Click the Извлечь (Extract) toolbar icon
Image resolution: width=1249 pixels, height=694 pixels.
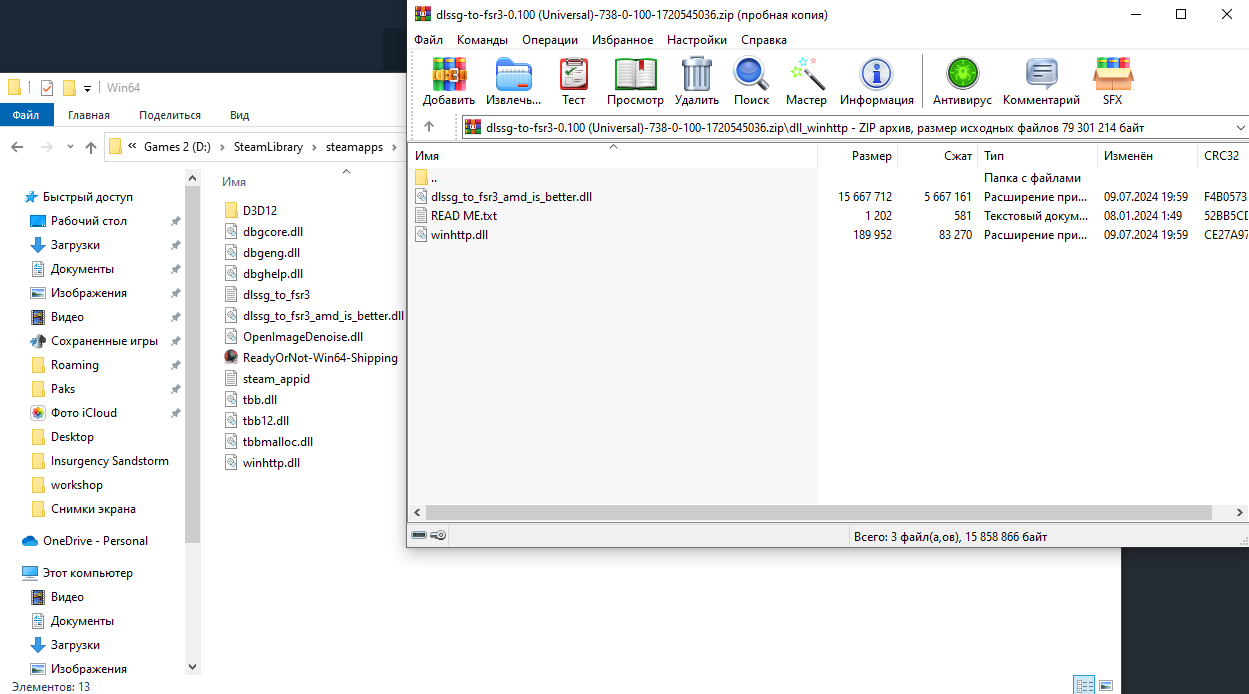pyautogui.click(x=513, y=81)
